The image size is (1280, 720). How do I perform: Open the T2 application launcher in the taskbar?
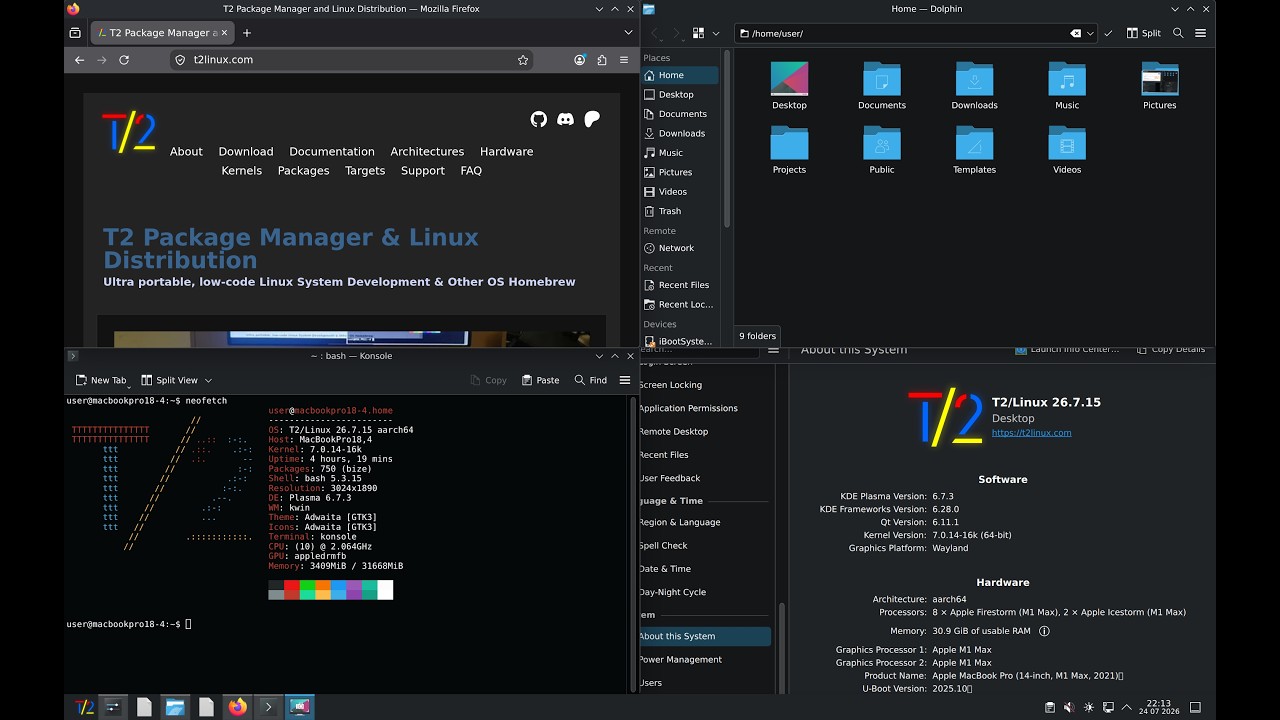click(x=84, y=707)
